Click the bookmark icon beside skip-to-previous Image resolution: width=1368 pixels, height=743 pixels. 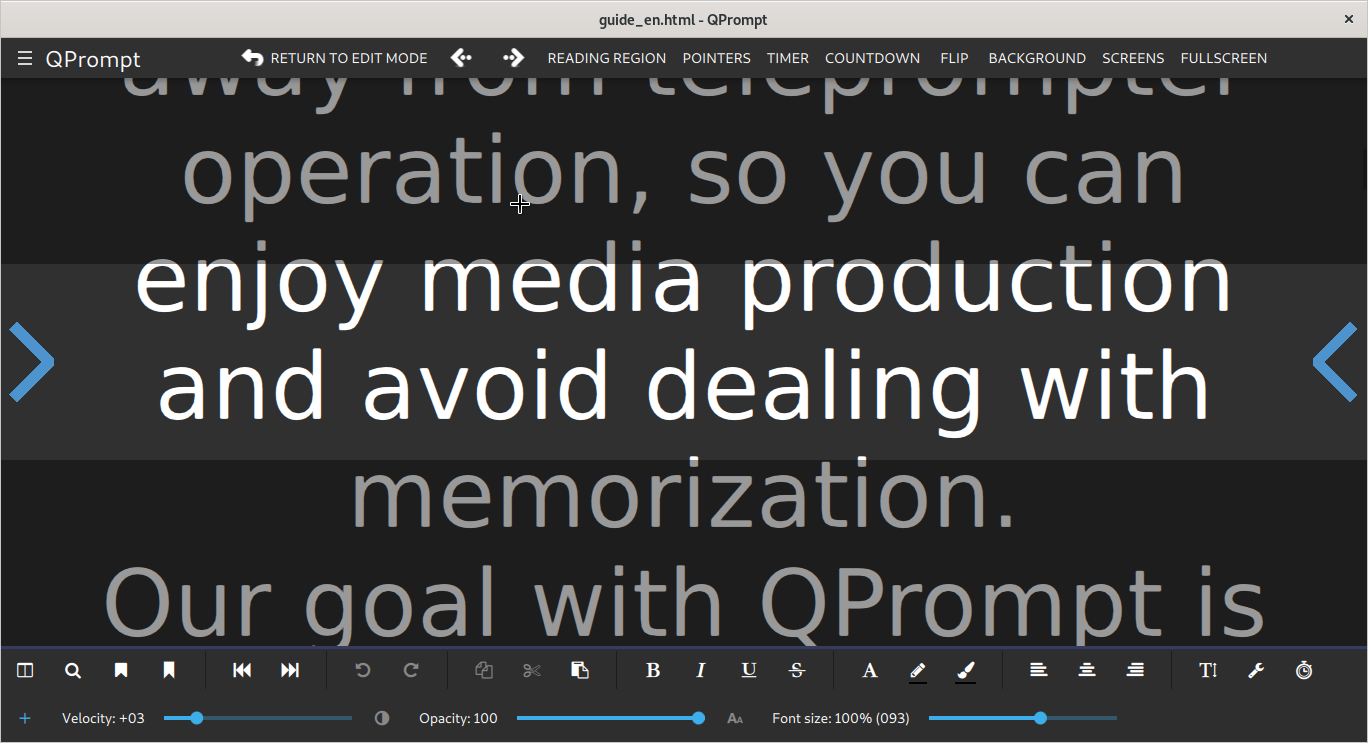point(169,670)
